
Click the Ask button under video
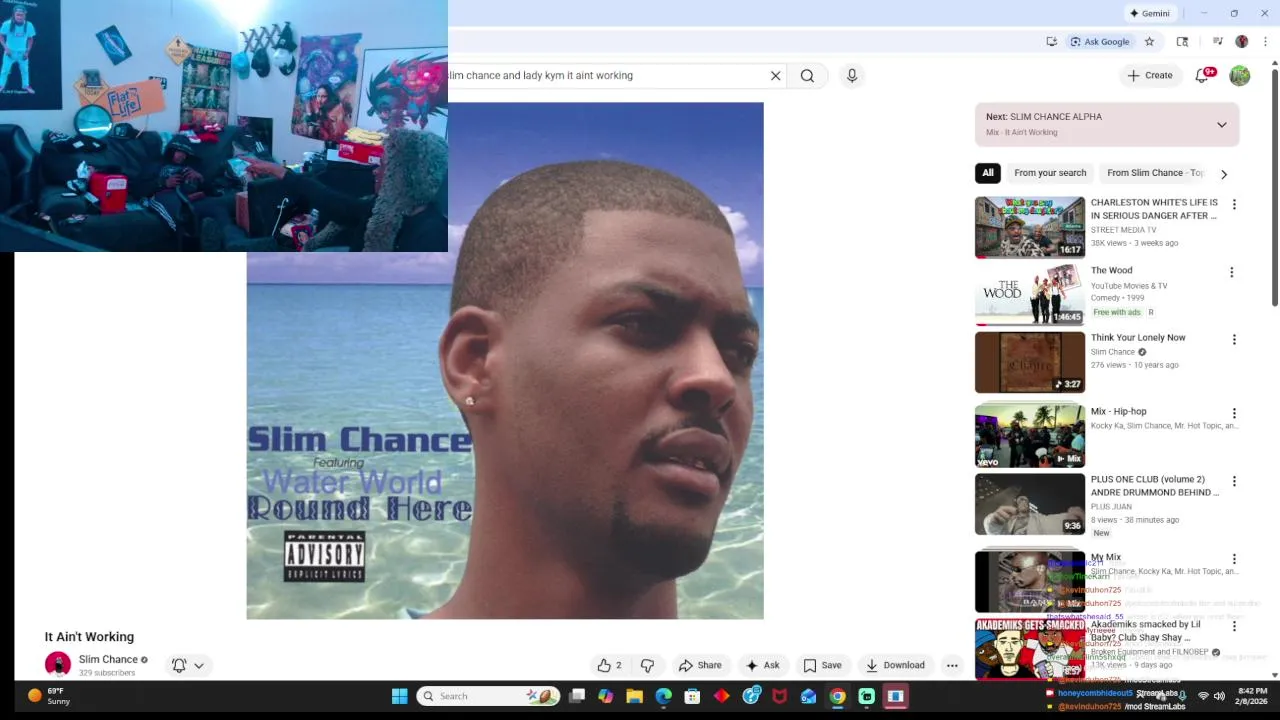pos(762,665)
